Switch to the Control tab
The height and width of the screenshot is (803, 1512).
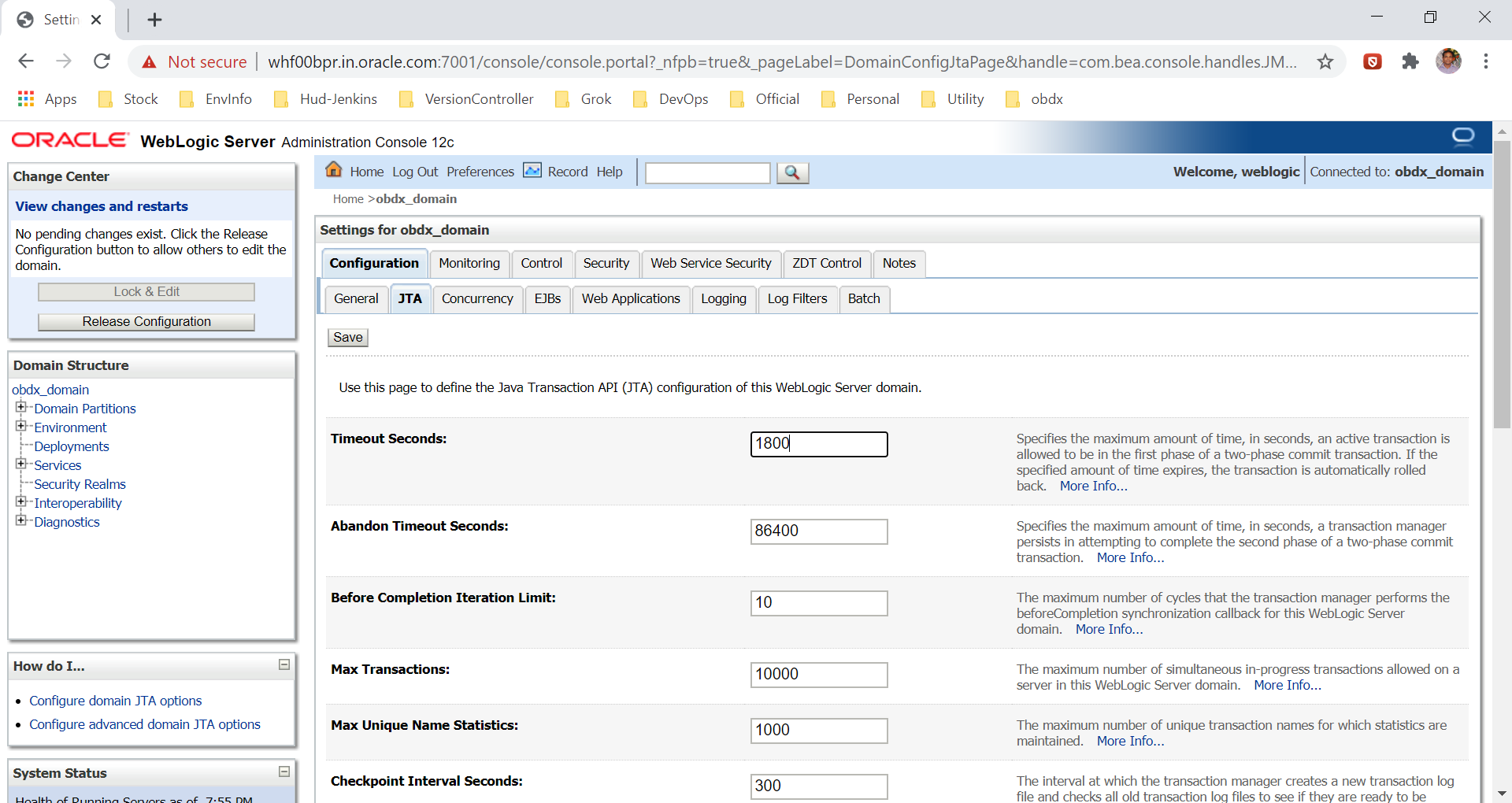542,264
